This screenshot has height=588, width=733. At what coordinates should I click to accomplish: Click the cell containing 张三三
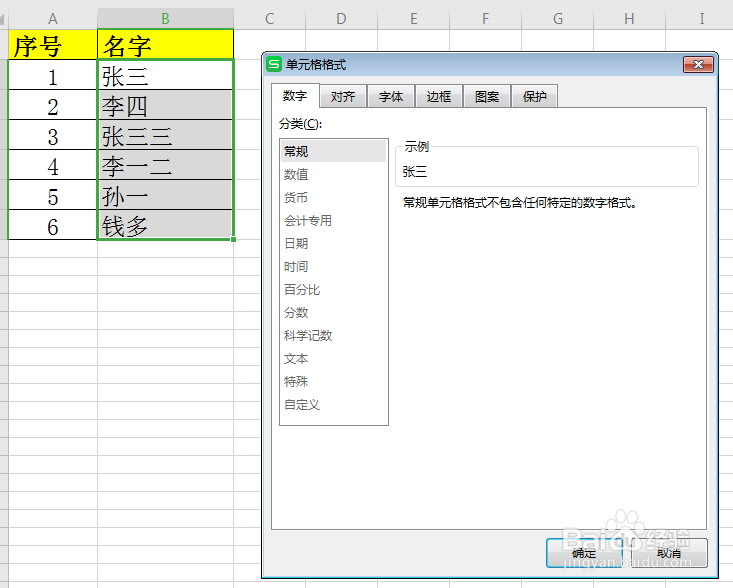point(165,135)
